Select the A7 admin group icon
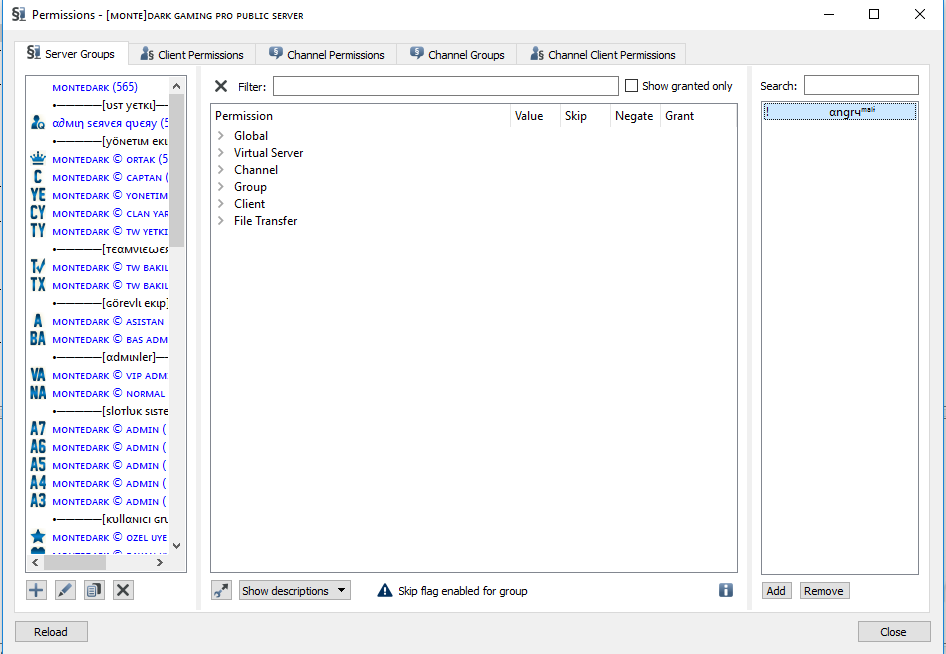 click(x=38, y=430)
